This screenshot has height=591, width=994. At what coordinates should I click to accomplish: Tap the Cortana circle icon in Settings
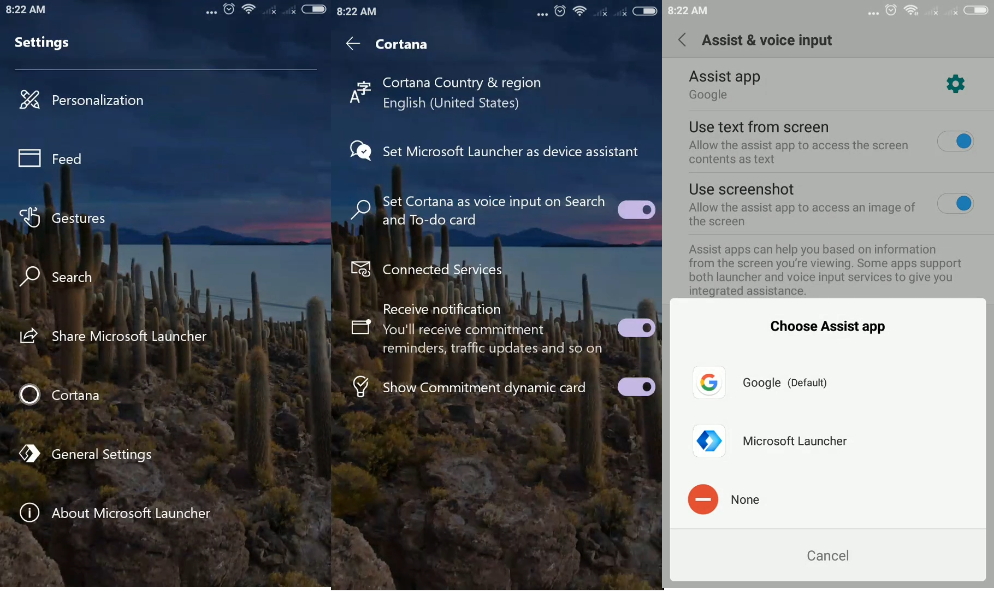point(29,394)
